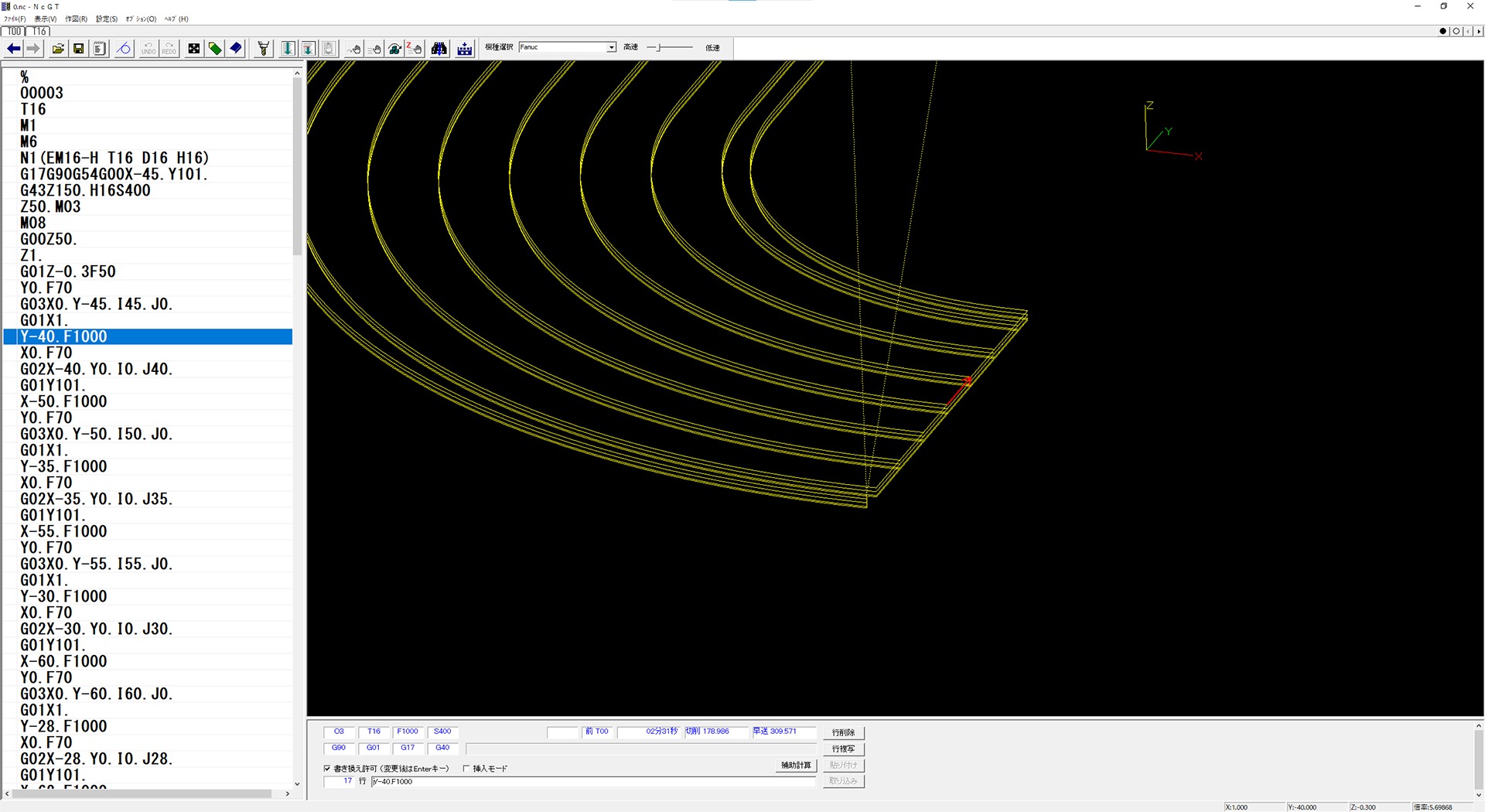This screenshot has width=1485, height=812.
Task: Open the end mill tool icon
Action: pyautogui.click(x=264, y=49)
